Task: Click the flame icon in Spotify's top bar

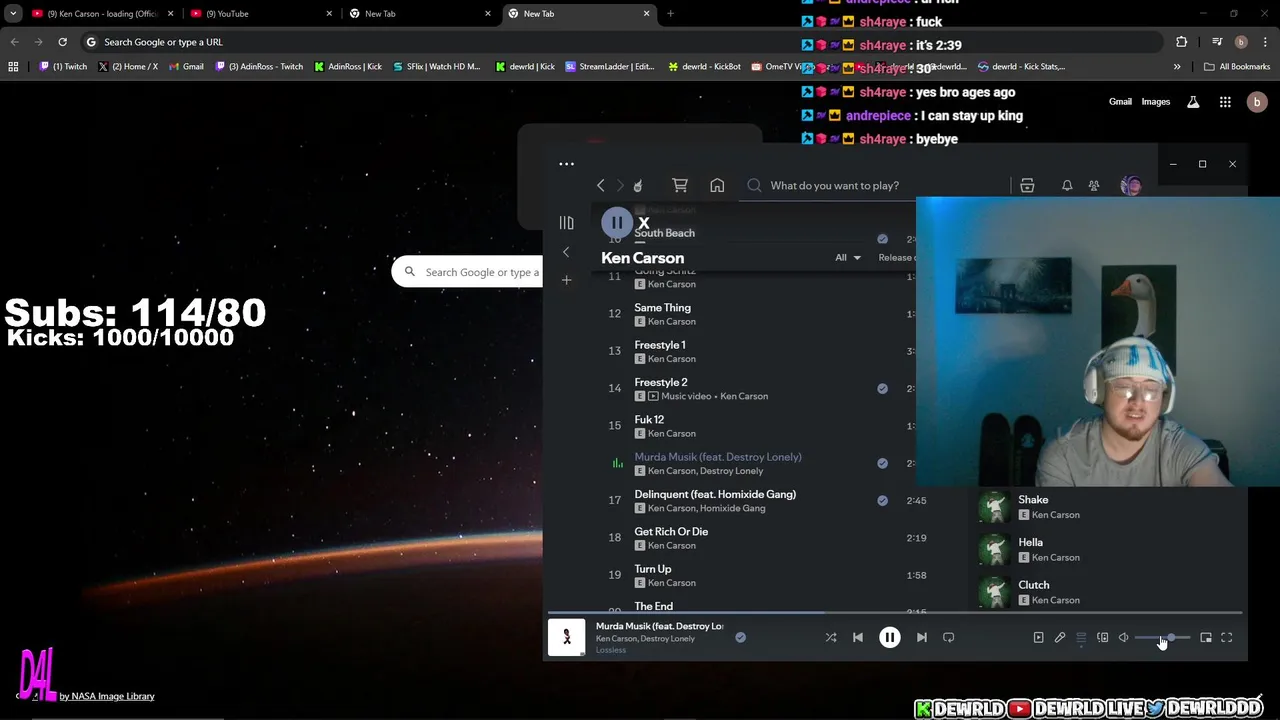Action: pyautogui.click(x=638, y=185)
